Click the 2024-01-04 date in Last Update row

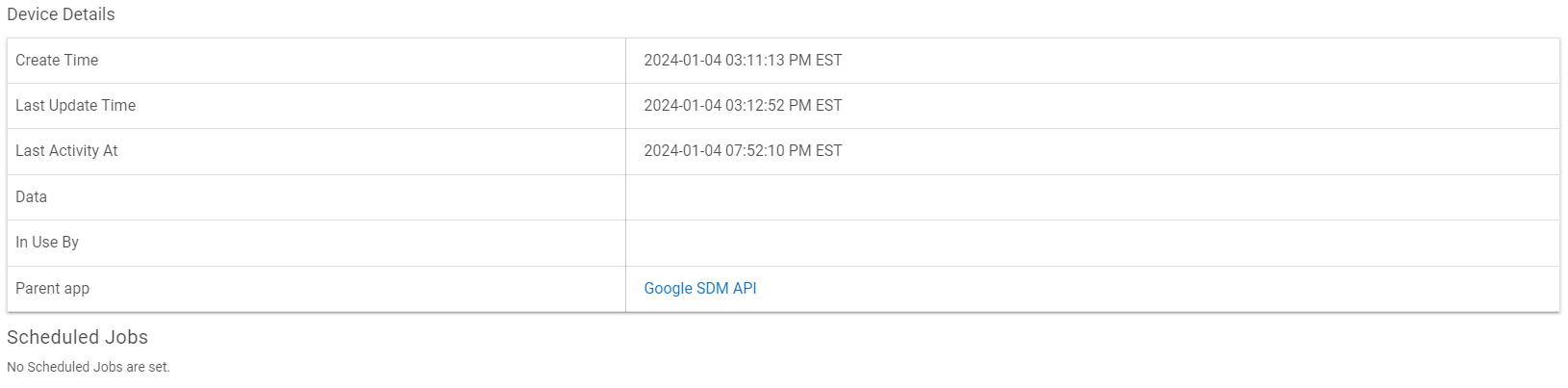coord(682,105)
